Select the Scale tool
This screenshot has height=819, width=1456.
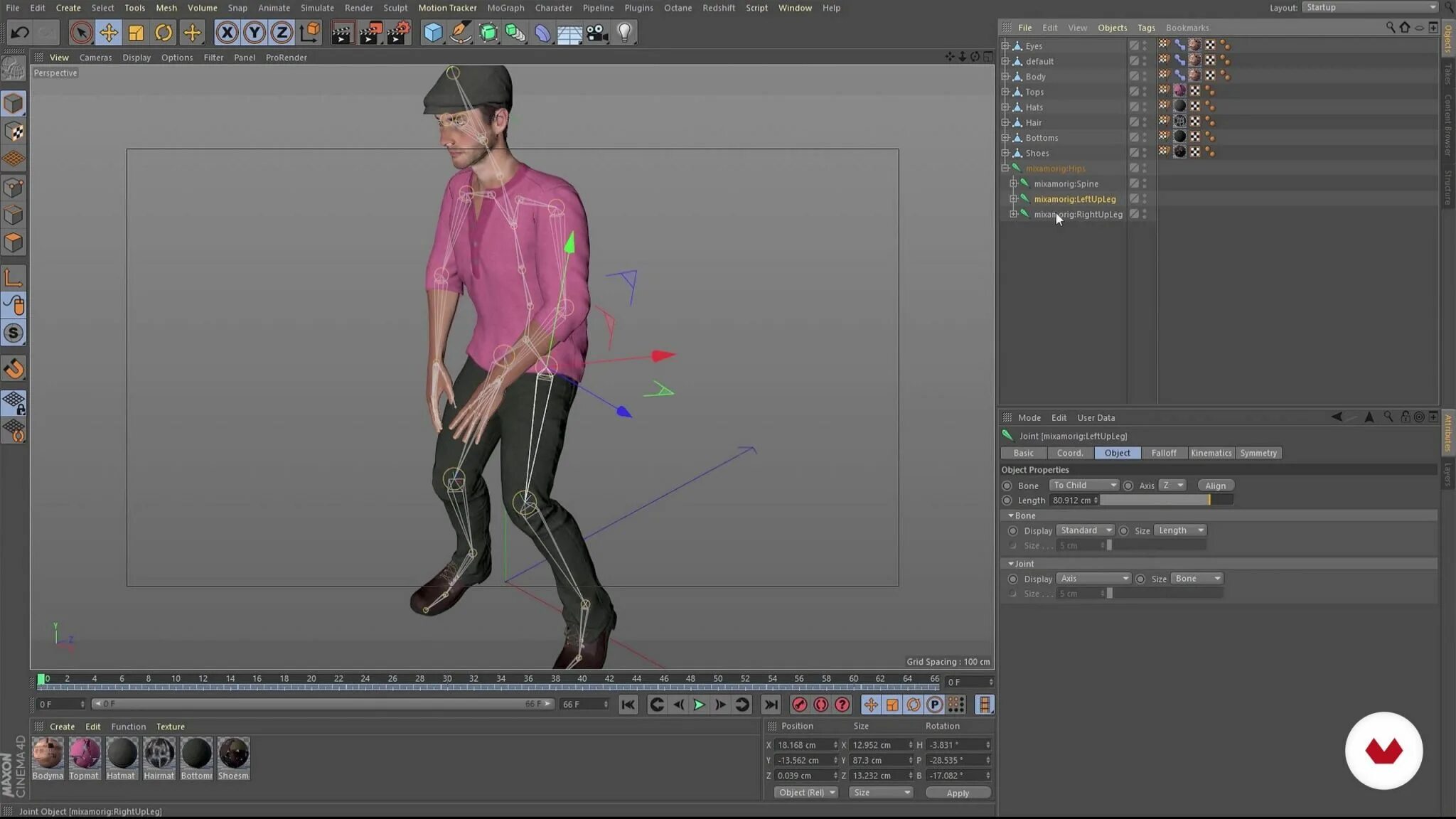[136, 32]
